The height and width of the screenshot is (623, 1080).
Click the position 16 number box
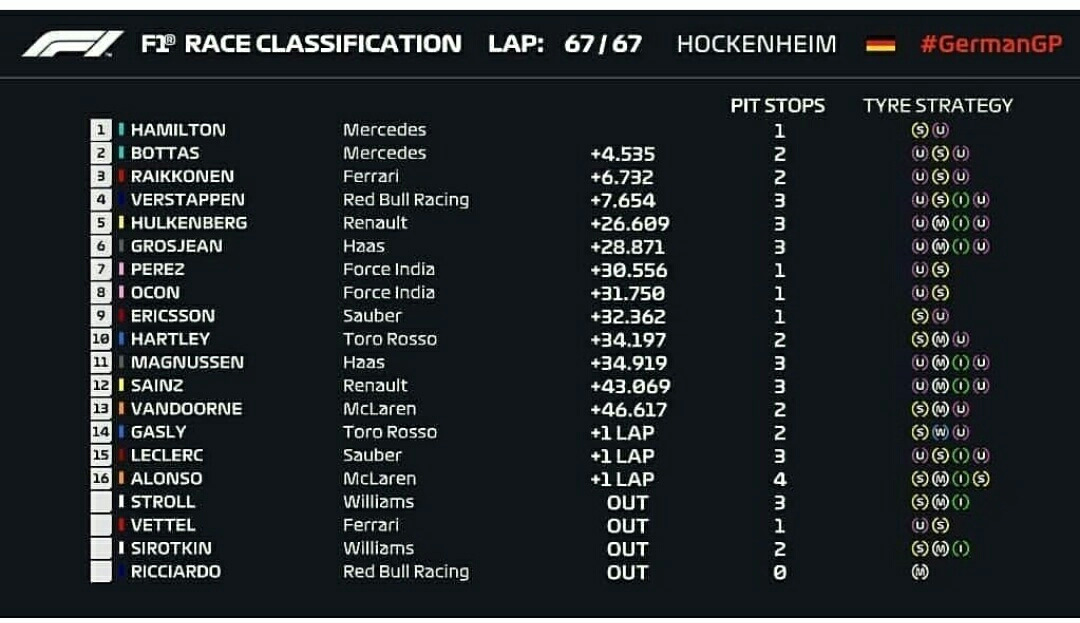(x=101, y=478)
